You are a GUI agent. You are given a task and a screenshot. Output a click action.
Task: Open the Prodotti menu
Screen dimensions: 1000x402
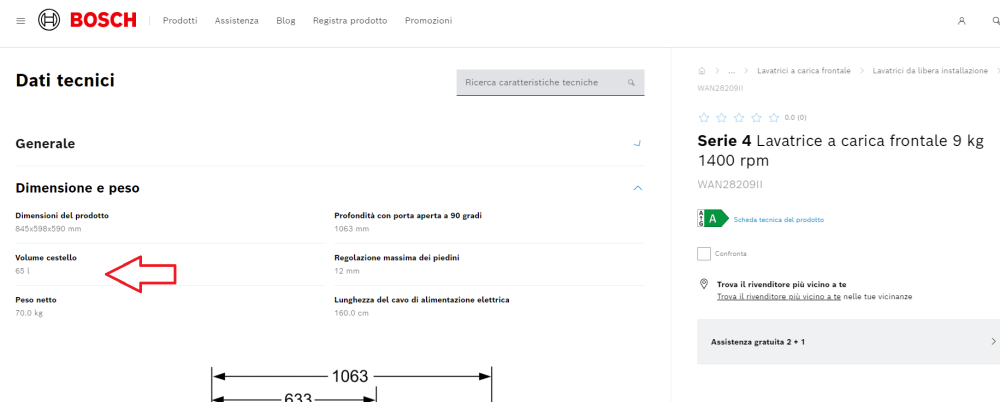(180, 20)
